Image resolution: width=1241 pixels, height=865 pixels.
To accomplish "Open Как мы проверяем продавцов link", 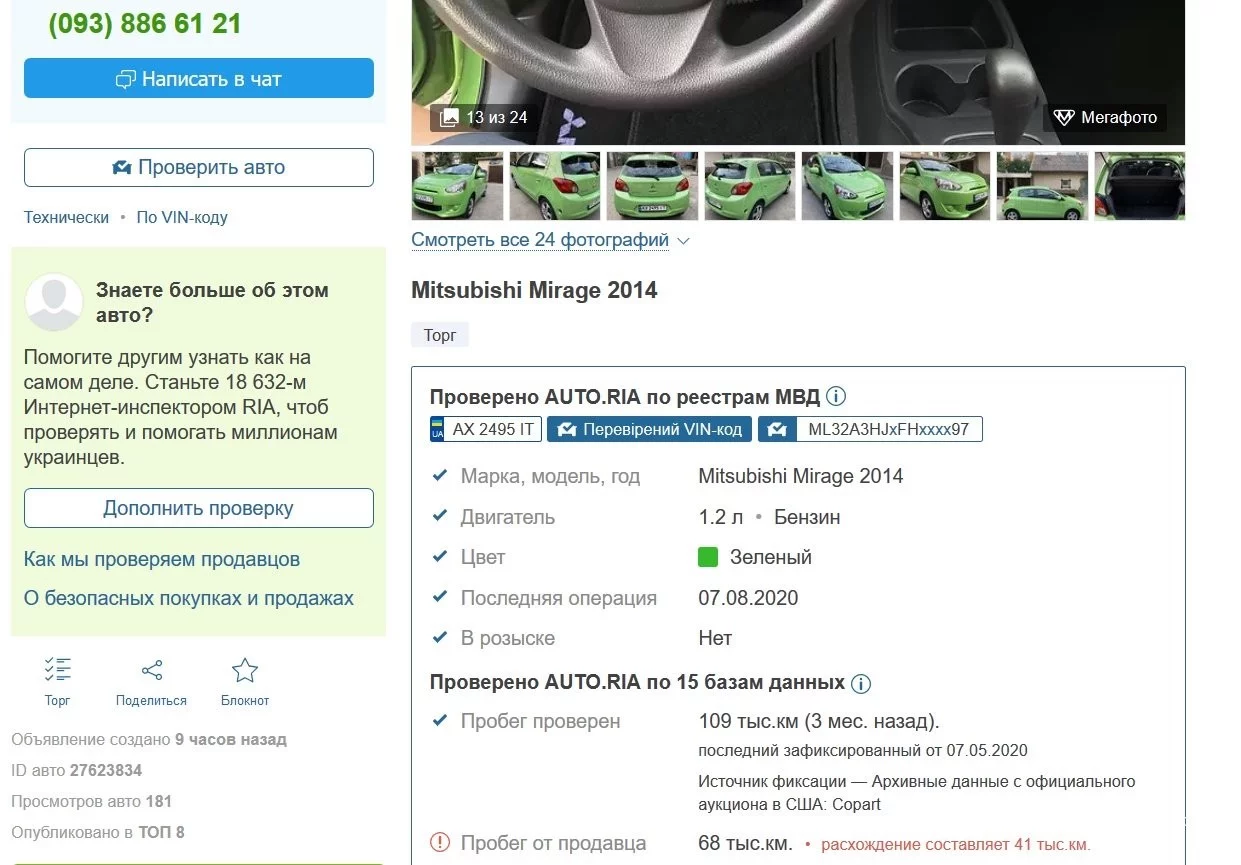I will coord(162,559).
